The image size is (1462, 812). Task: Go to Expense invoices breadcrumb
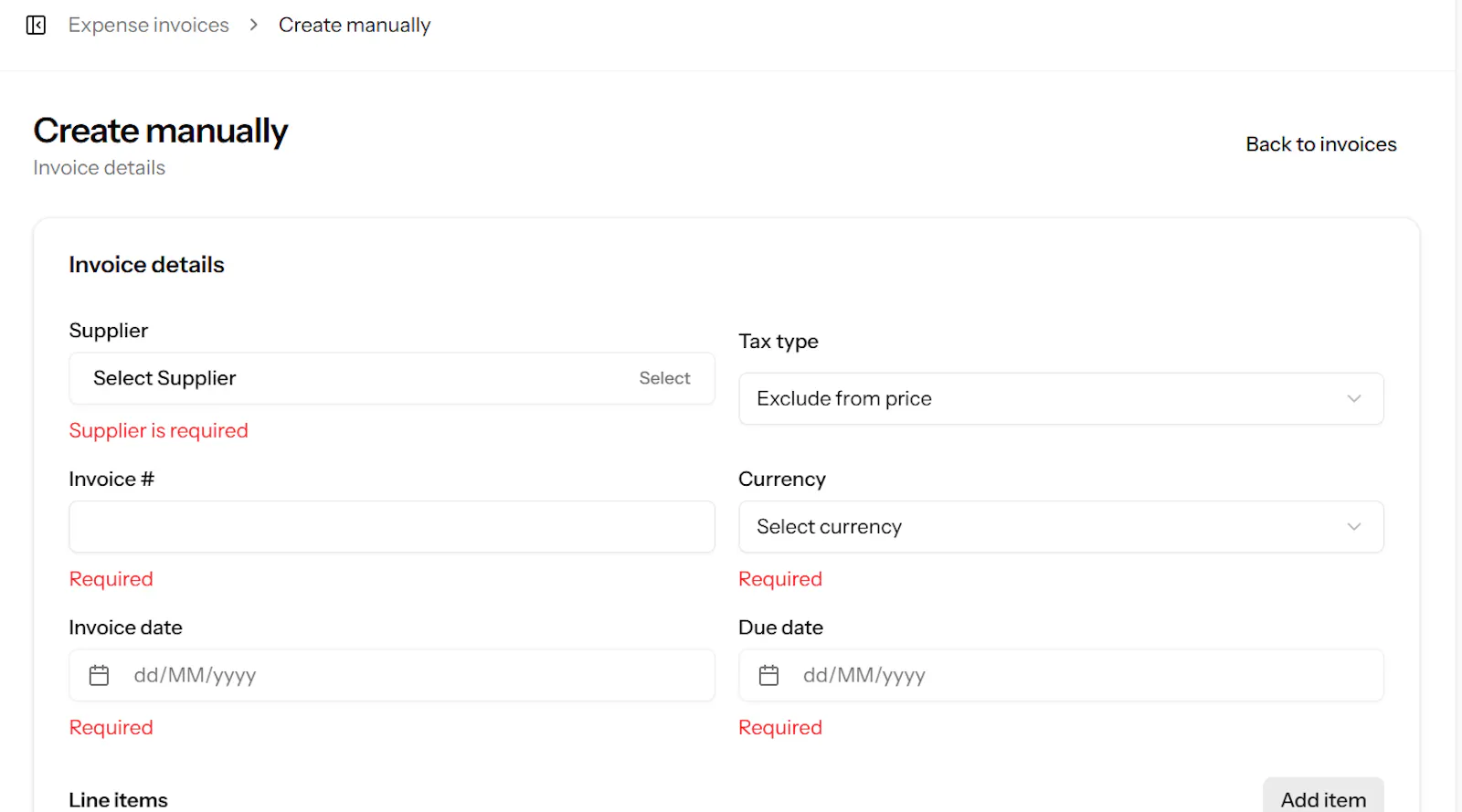tap(149, 25)
